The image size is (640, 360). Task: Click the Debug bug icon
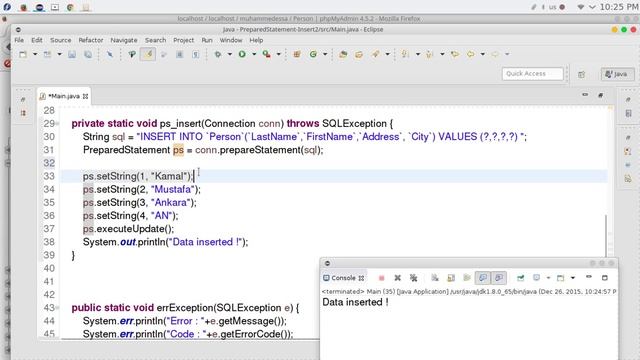click(x=218, y=54)
